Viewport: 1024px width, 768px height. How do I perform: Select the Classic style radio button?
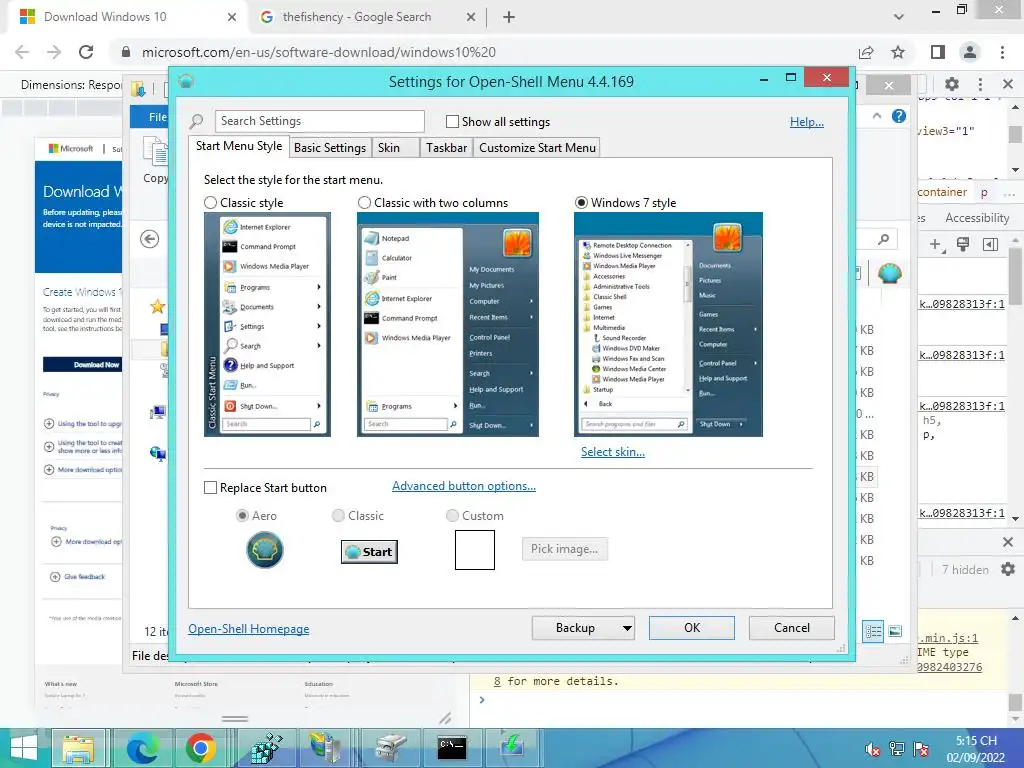tap(210, 203)
